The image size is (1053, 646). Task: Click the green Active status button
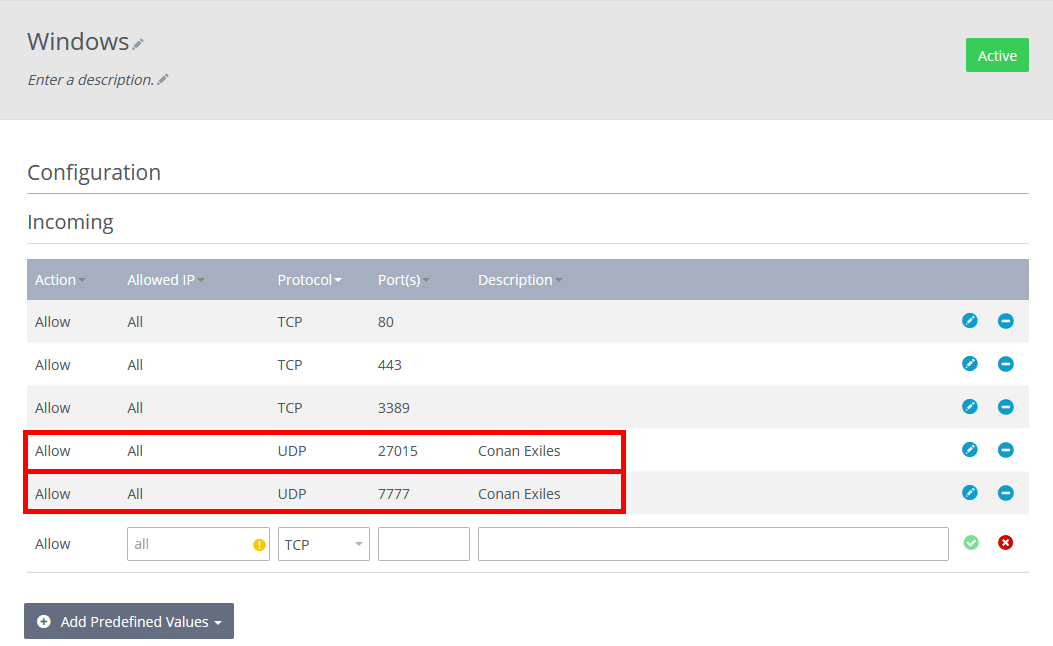click(997, 55)
